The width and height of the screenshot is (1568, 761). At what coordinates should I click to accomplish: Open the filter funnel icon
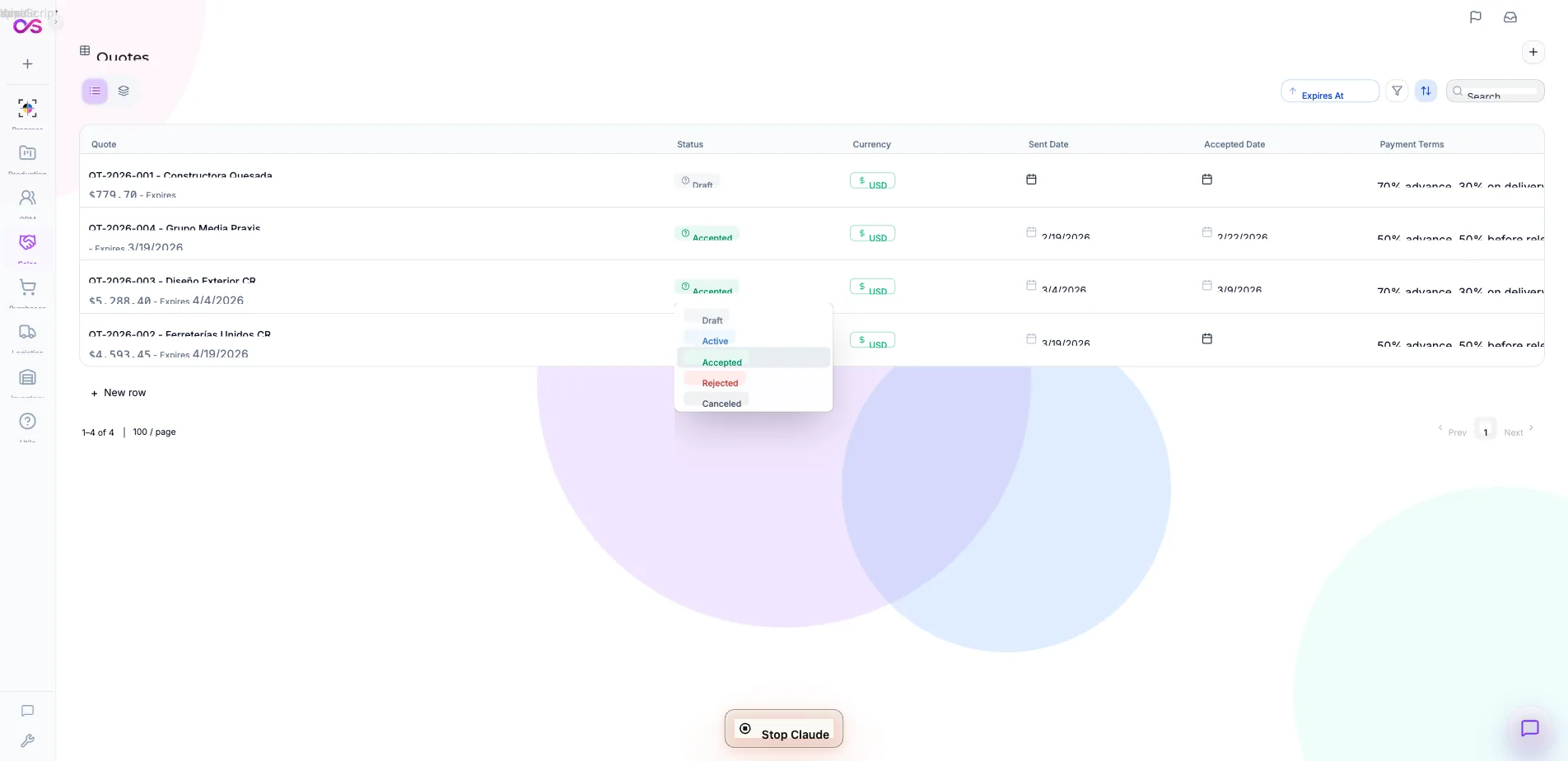[1398, 91]
